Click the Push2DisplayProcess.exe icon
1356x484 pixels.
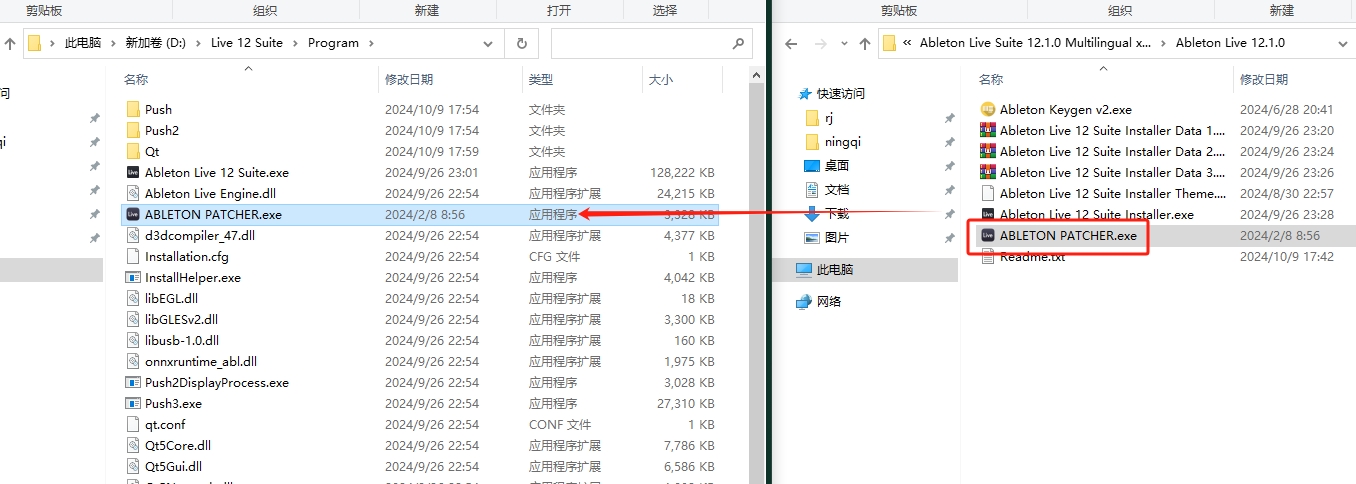134,382
